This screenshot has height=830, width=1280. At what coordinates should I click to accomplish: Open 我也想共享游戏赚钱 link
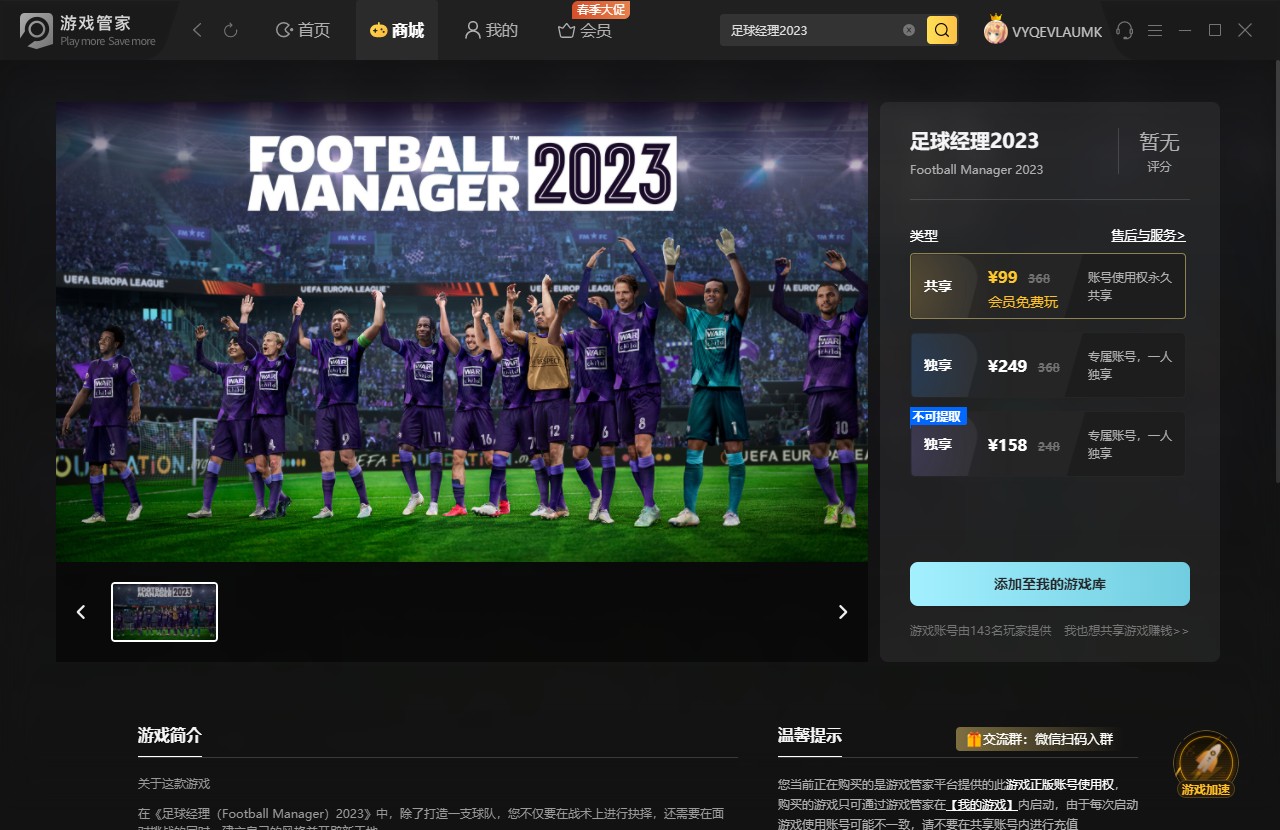[x=1126, y=631]
